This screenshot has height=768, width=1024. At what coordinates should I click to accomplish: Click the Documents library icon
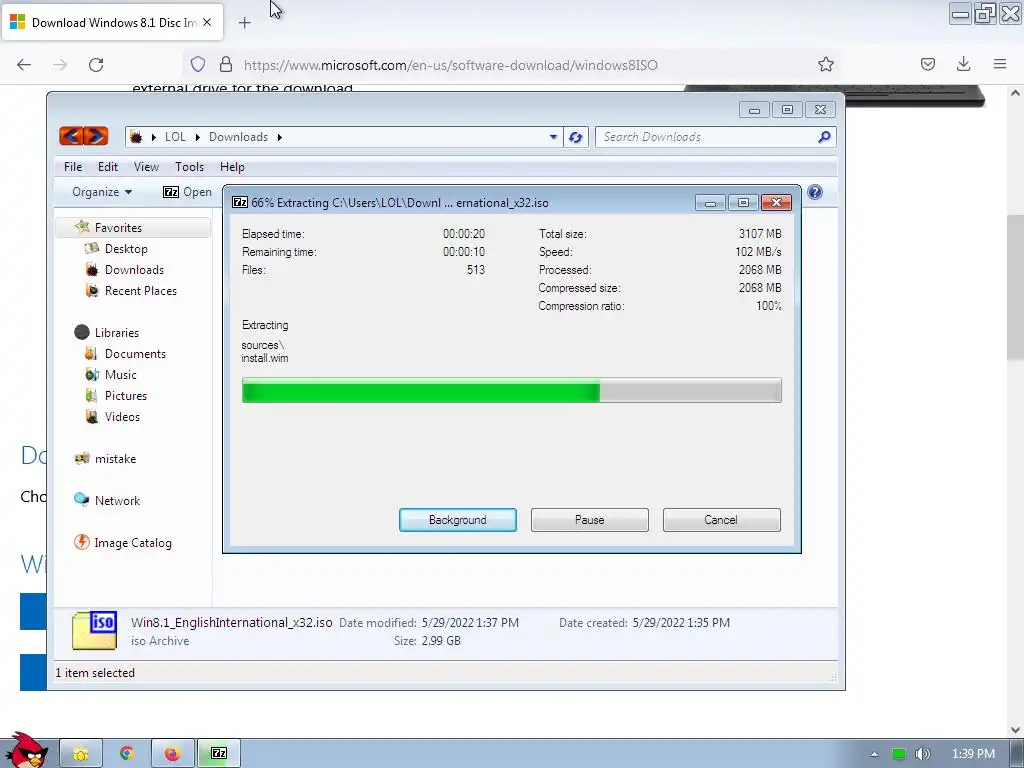(x=92, y=353)
